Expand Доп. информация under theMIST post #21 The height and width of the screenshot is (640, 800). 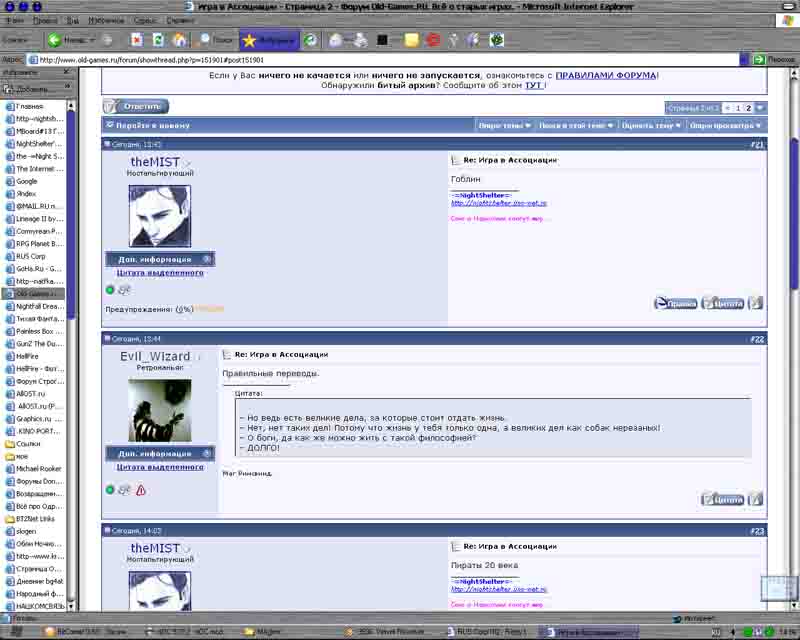[160, 259]
